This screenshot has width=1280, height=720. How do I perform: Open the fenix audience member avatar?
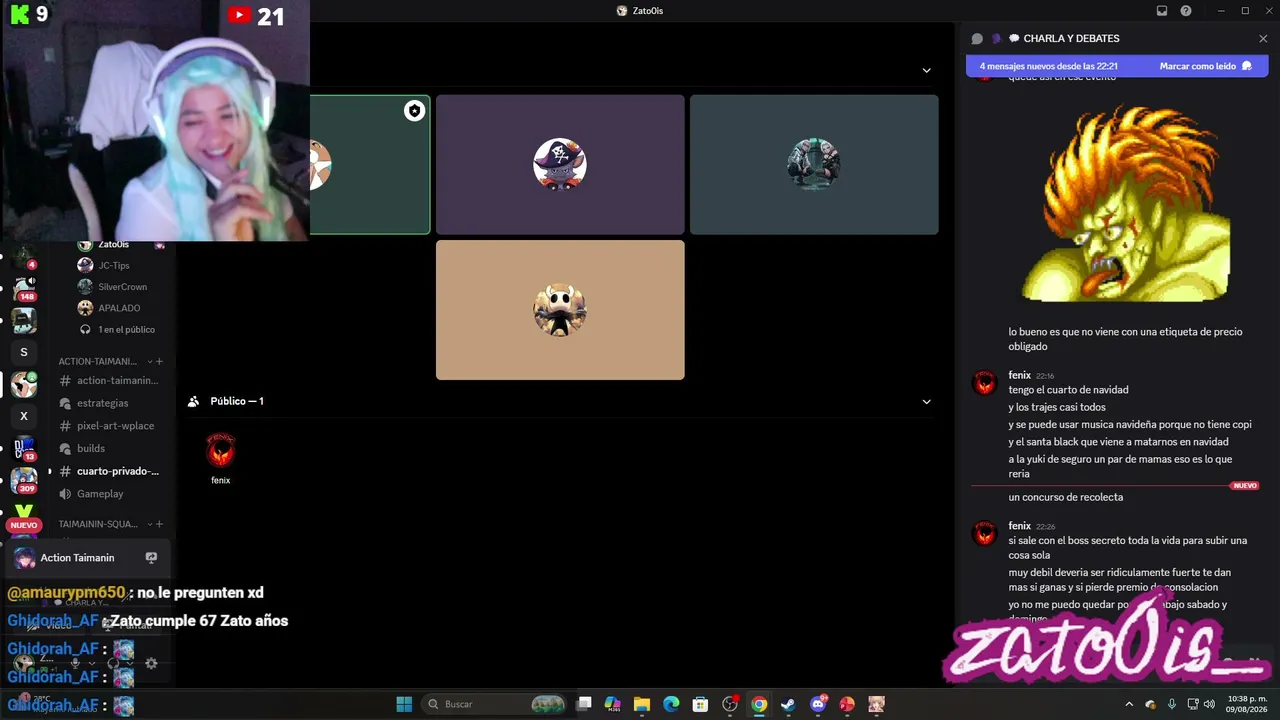click(220, 451)
